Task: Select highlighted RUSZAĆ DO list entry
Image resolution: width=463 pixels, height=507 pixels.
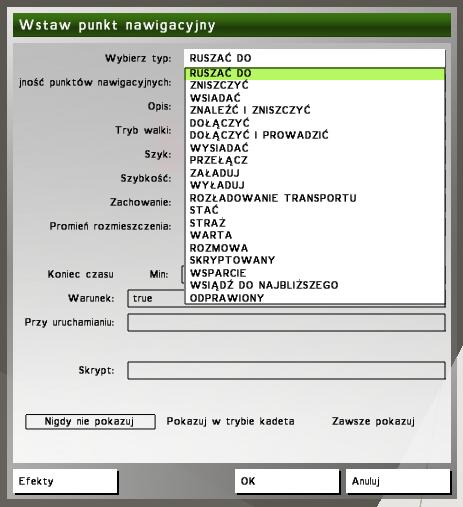Action: point(314,74)
